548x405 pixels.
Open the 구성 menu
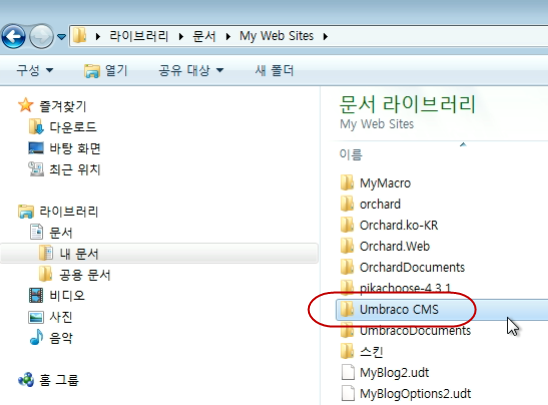(x=35, y=70)
